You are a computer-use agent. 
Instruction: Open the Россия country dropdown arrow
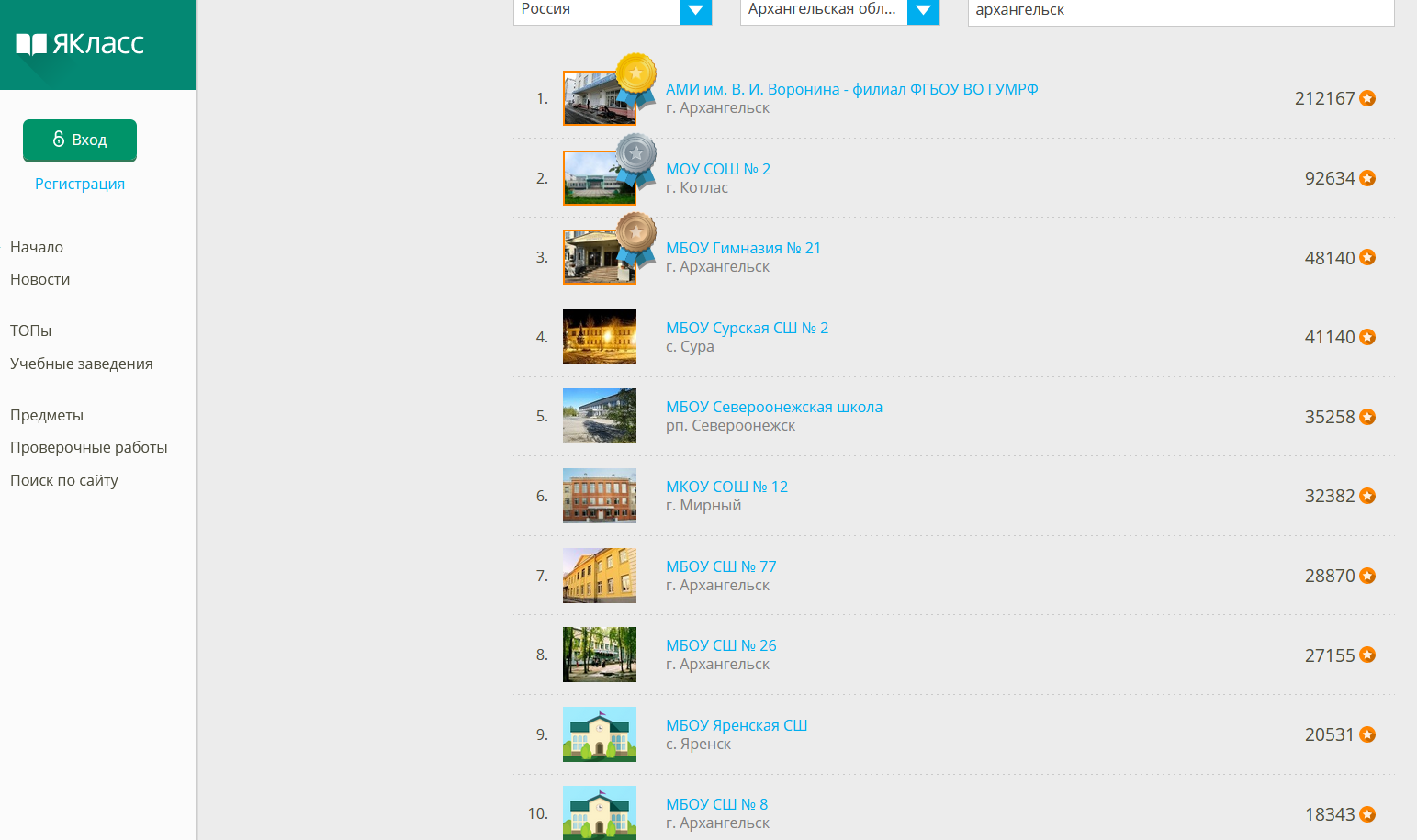[x=695, y=11]
